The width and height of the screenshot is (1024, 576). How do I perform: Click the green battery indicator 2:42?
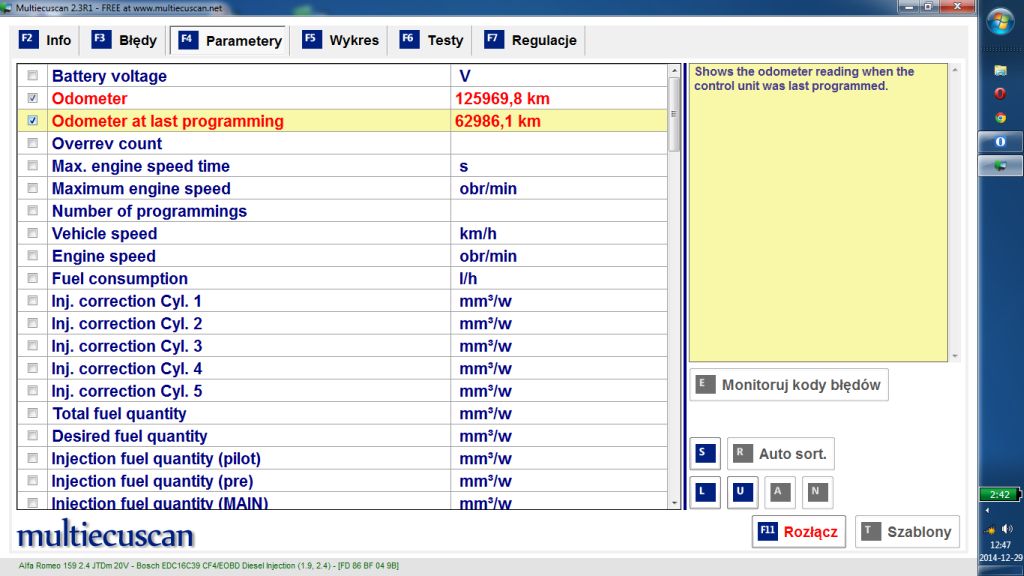[999, 494]
